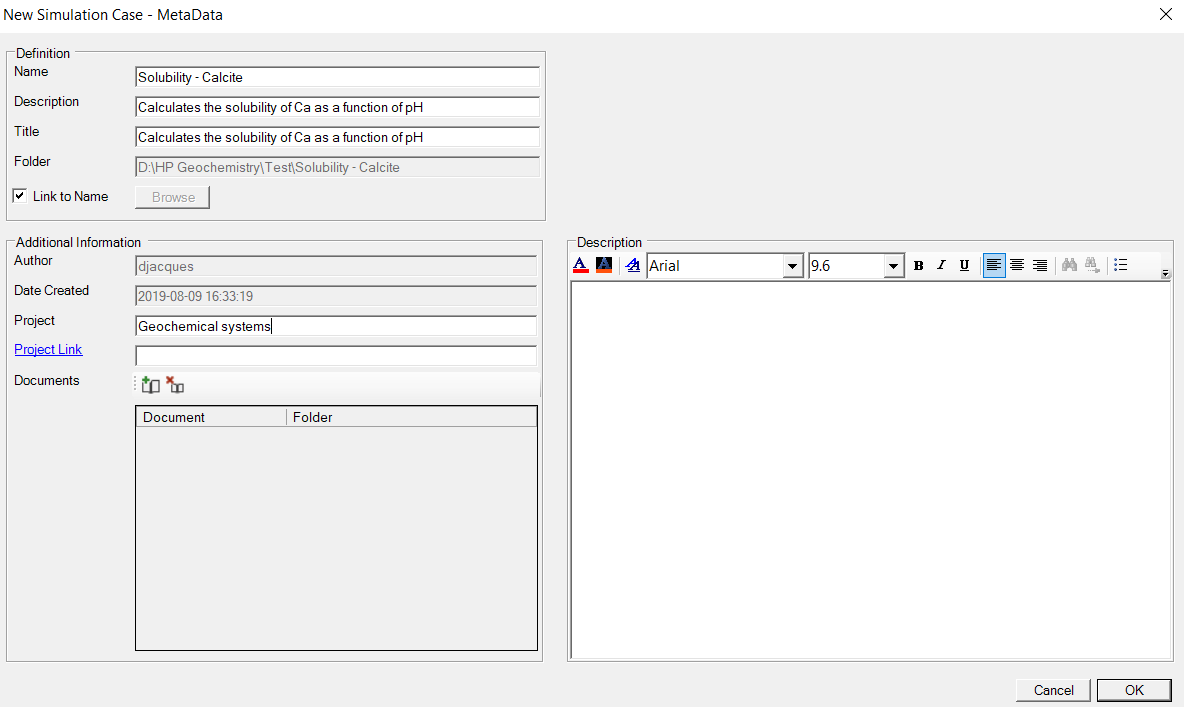Pick the red font color swatch
This screenshot has width=1184, height=707.
click(580, 266)
